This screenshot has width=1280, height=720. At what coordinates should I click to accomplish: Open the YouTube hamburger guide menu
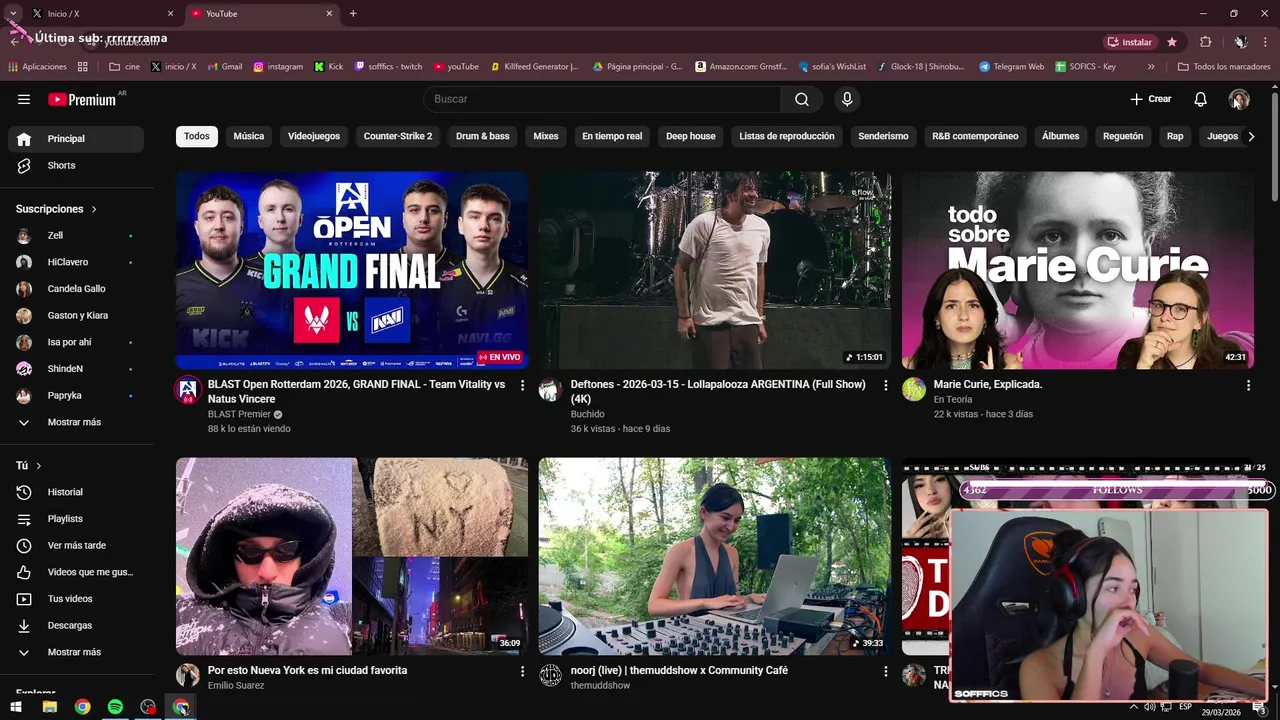(x=24, y=99)
